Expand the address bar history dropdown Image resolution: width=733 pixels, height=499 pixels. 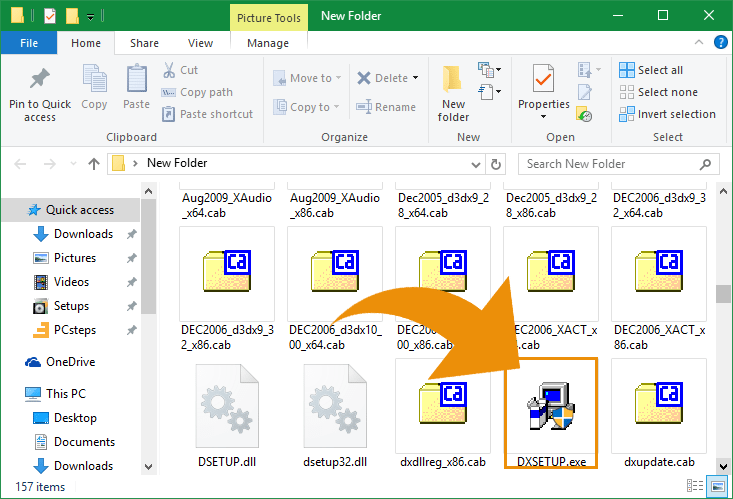475,164
